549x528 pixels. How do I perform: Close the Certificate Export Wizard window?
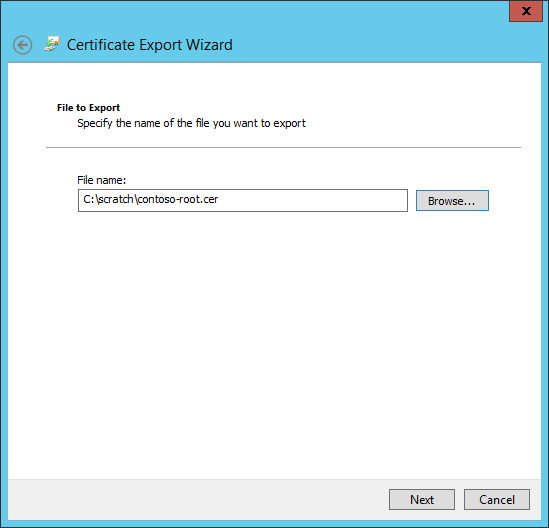pos(526,11)
